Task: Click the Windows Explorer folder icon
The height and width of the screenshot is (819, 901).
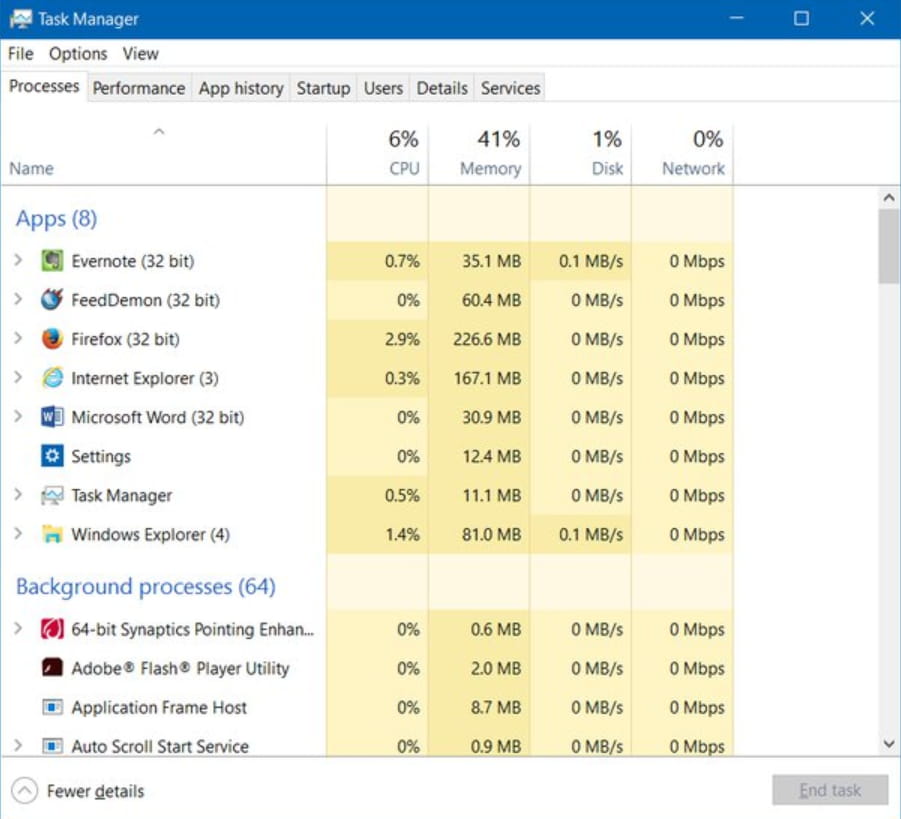Action: pos(52,535)
